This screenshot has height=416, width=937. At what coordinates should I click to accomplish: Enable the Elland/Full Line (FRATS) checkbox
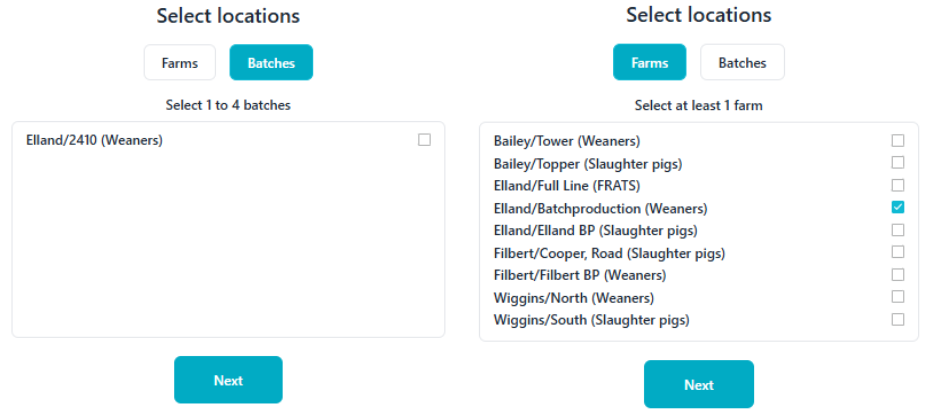pos(898,186)
